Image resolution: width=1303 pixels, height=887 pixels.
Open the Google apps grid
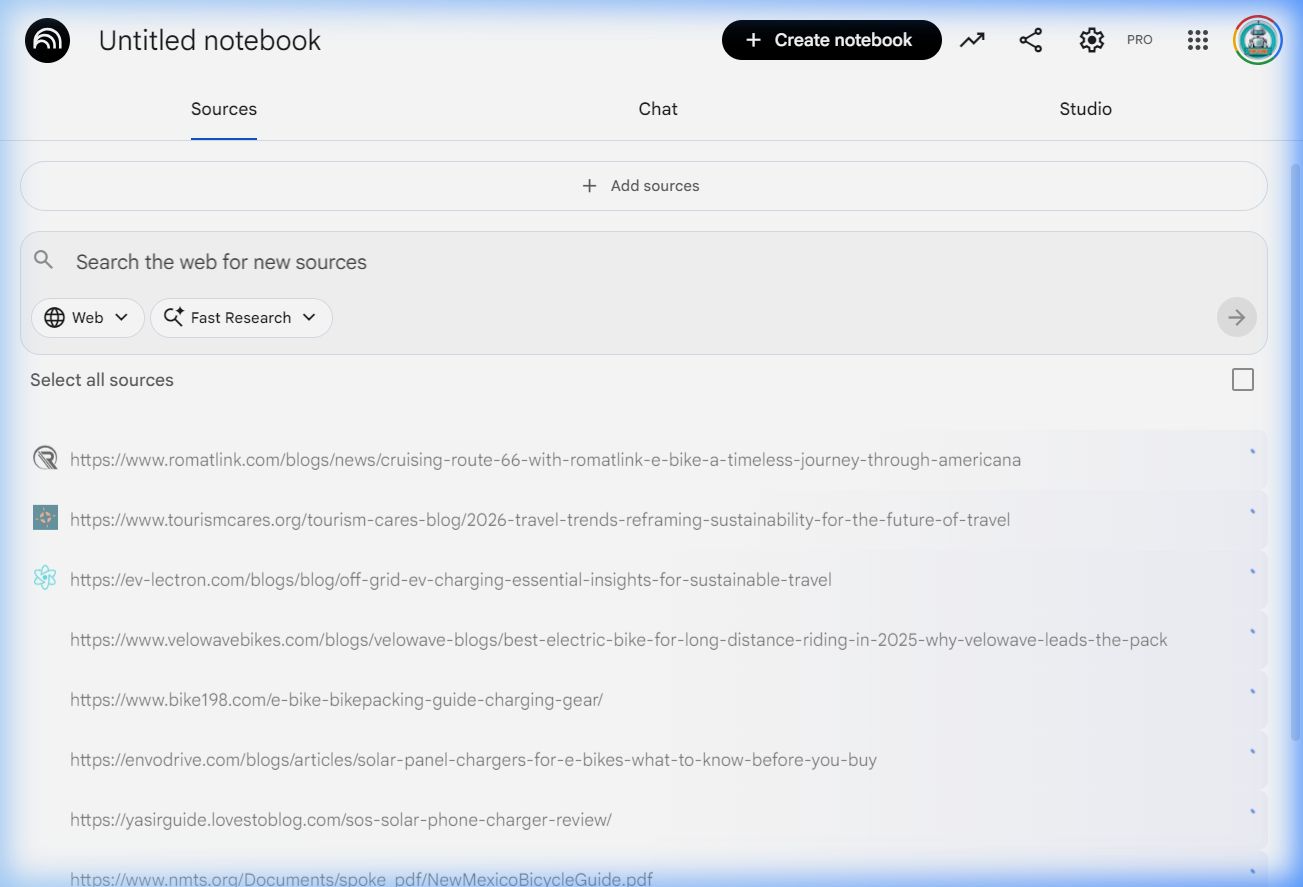click(1197, 40)
